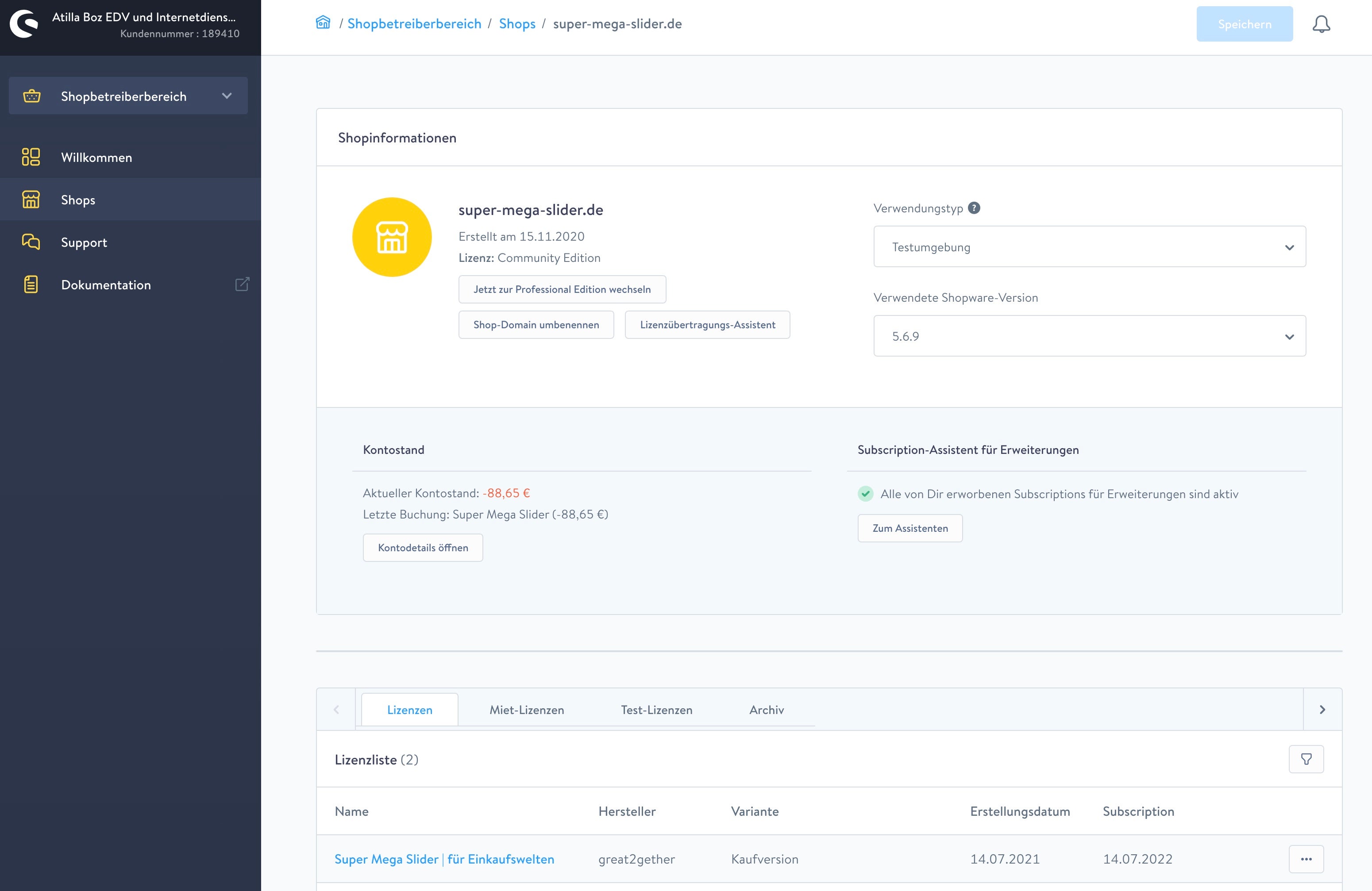Click the home icon in breadcrumb
1372x891 pixels.
(323, 23)
